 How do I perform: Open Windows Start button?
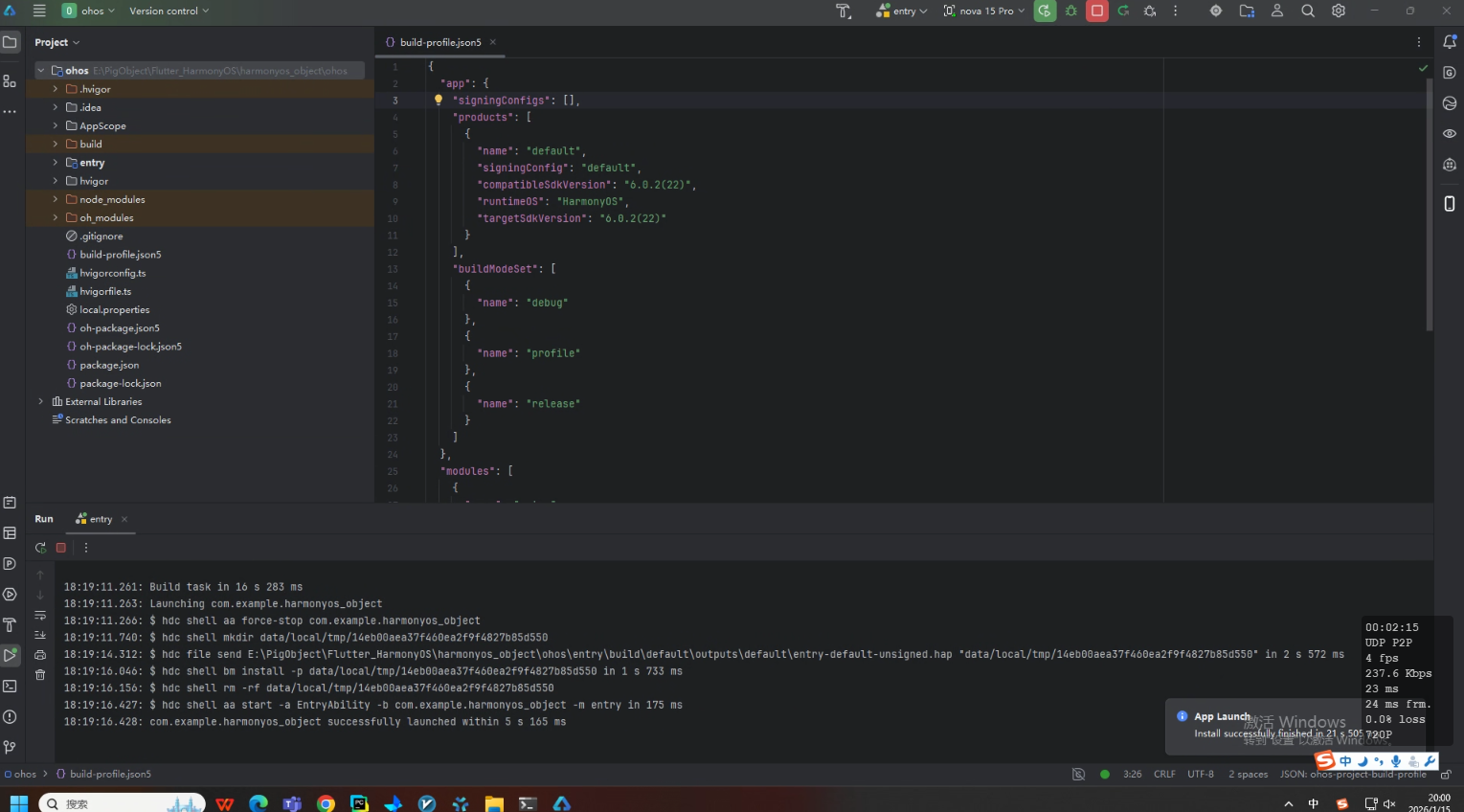pyautogui.click(x=19, y=803)
